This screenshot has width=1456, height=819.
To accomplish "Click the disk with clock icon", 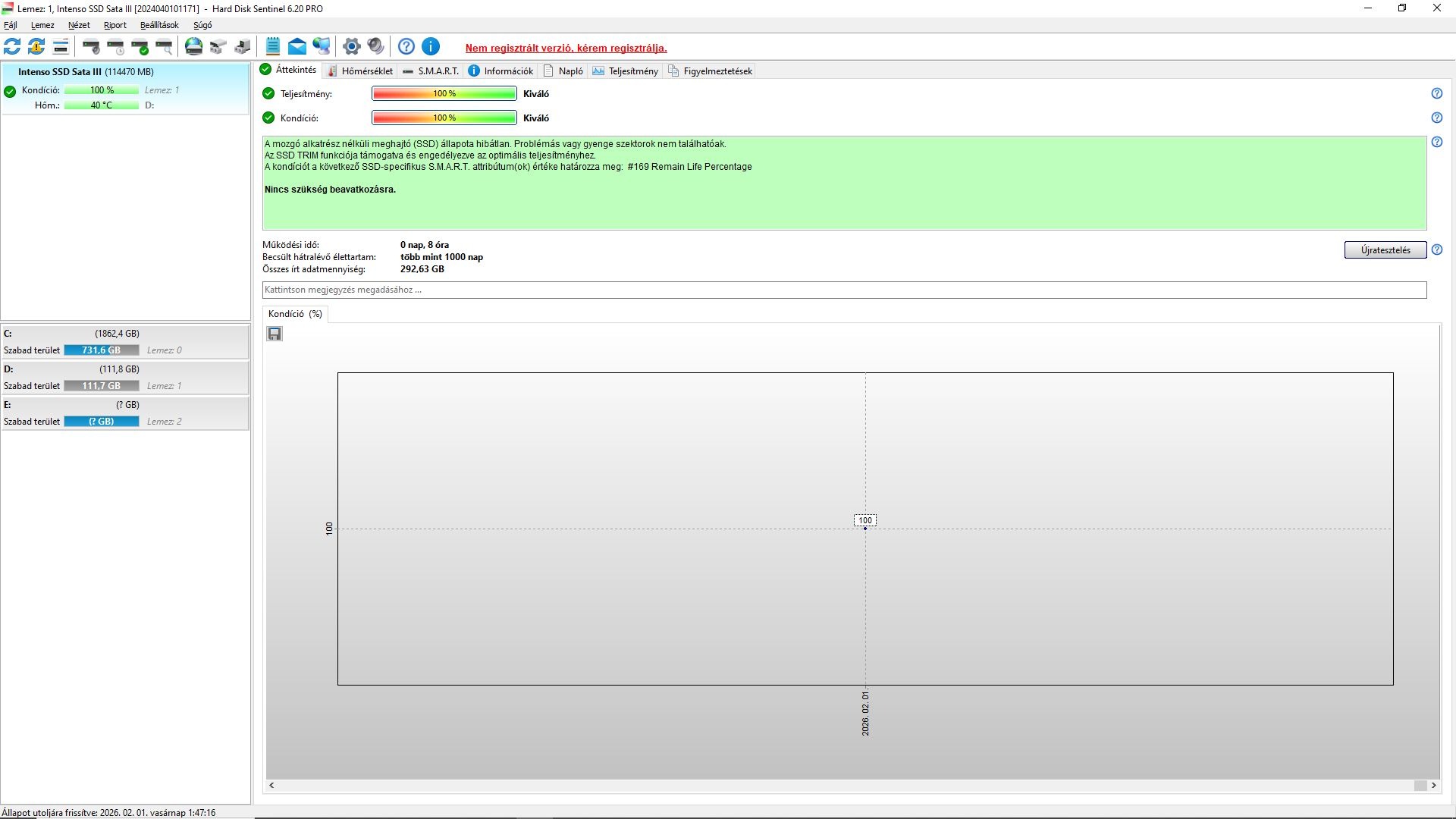I will [x=116, y=47].
